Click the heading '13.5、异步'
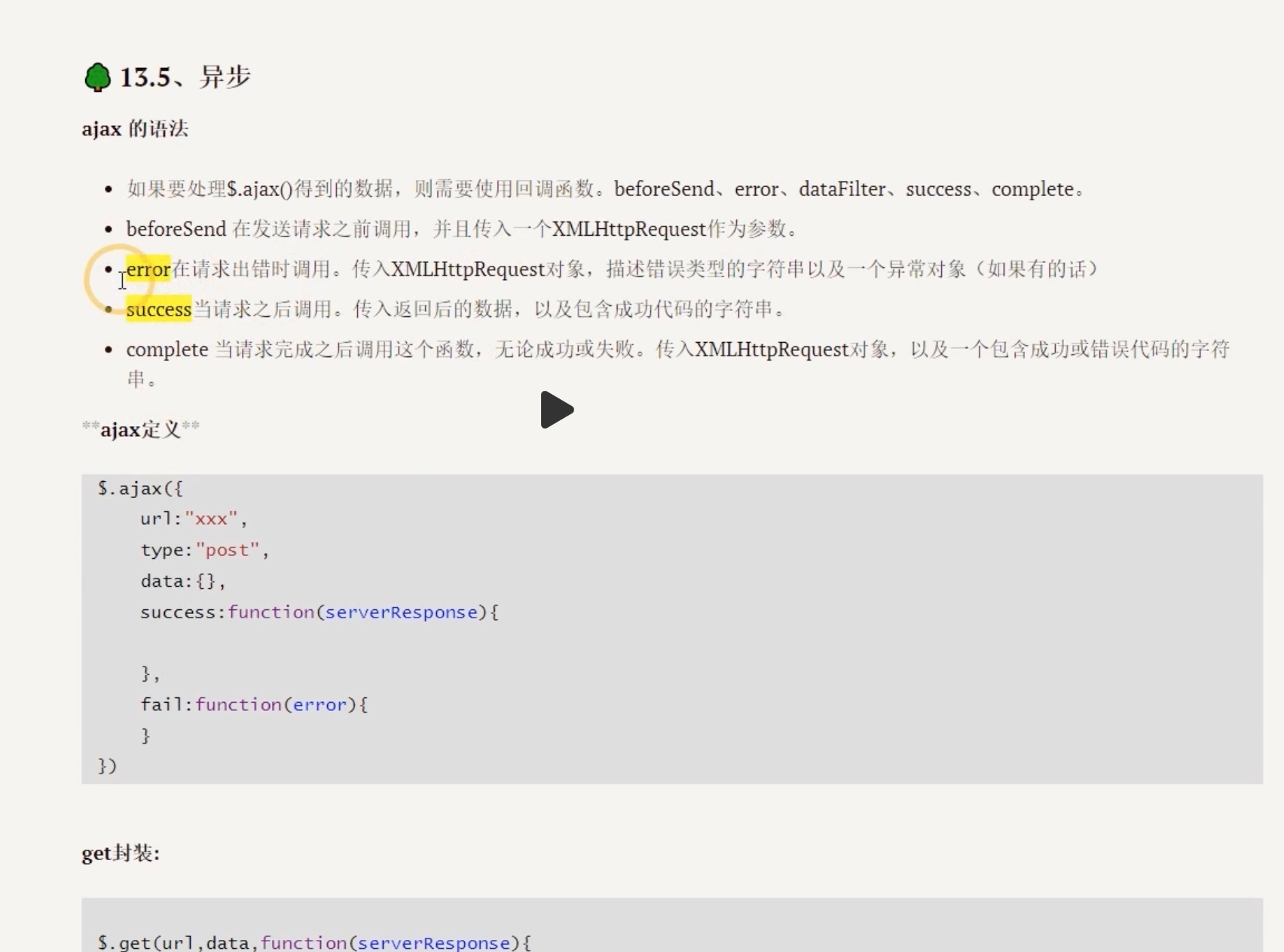The width and height of the screenshot is (1284, 952). click(x=185, y=77)
